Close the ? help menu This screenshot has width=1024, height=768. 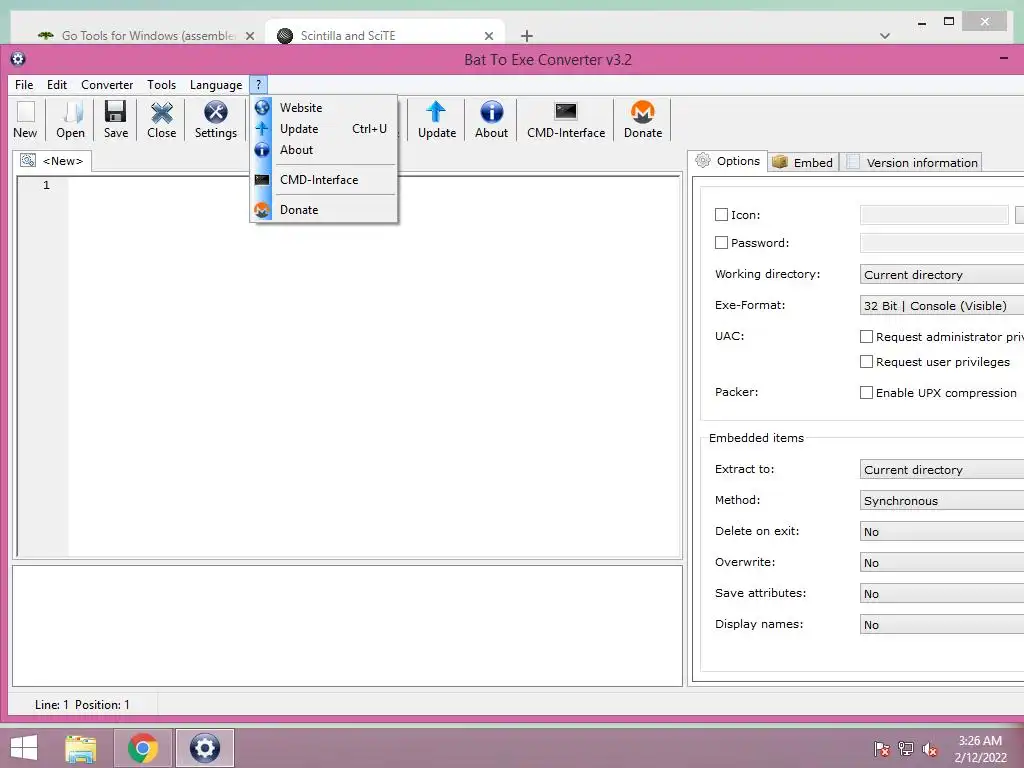pyautogui.click(x=259, y=85)
